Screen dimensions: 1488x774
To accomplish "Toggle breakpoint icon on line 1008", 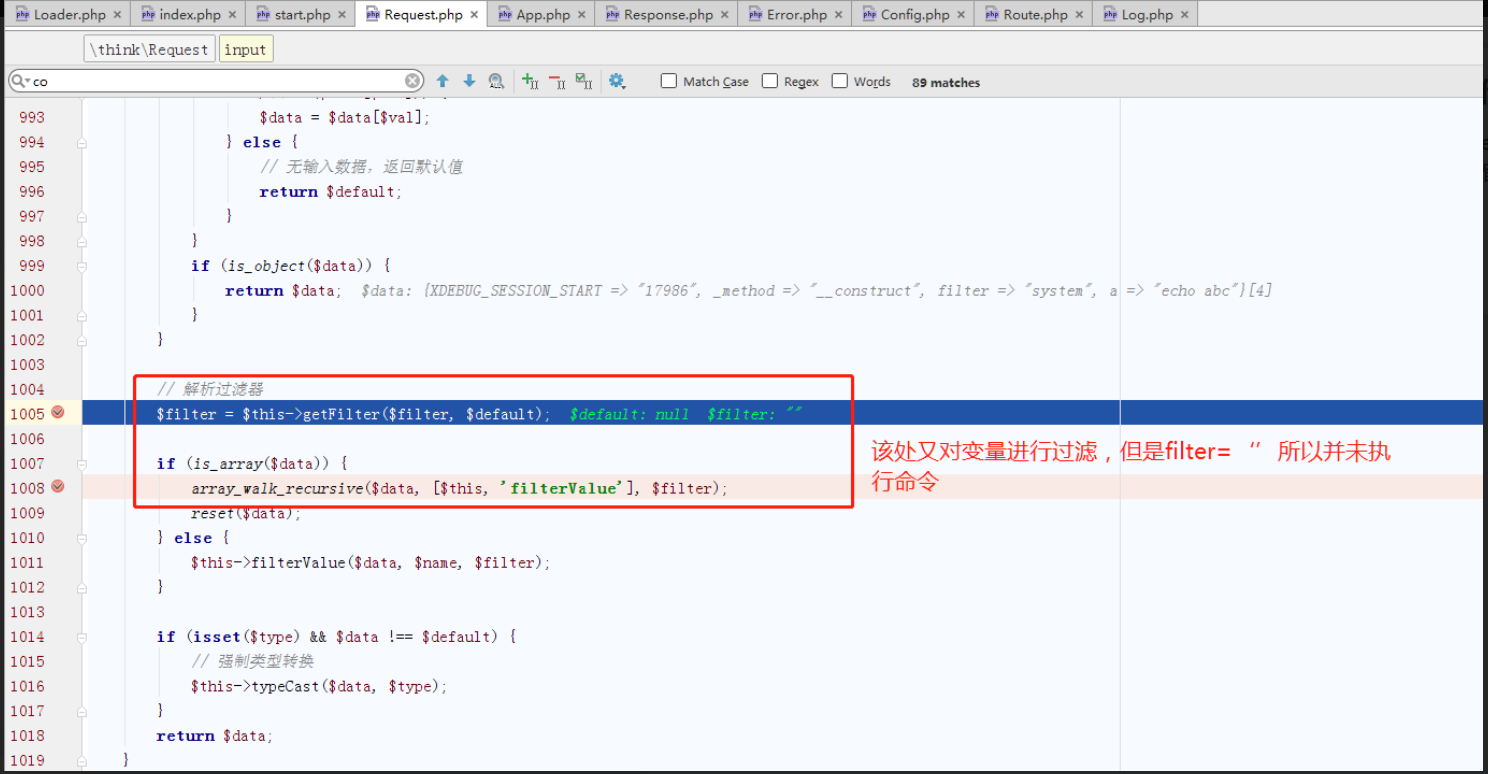I will [x=57, y=486].
